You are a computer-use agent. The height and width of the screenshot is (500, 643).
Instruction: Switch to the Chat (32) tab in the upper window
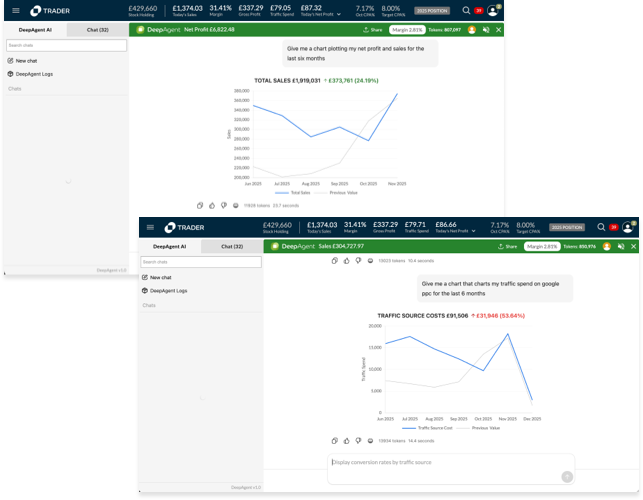click(x=98, y=31)
